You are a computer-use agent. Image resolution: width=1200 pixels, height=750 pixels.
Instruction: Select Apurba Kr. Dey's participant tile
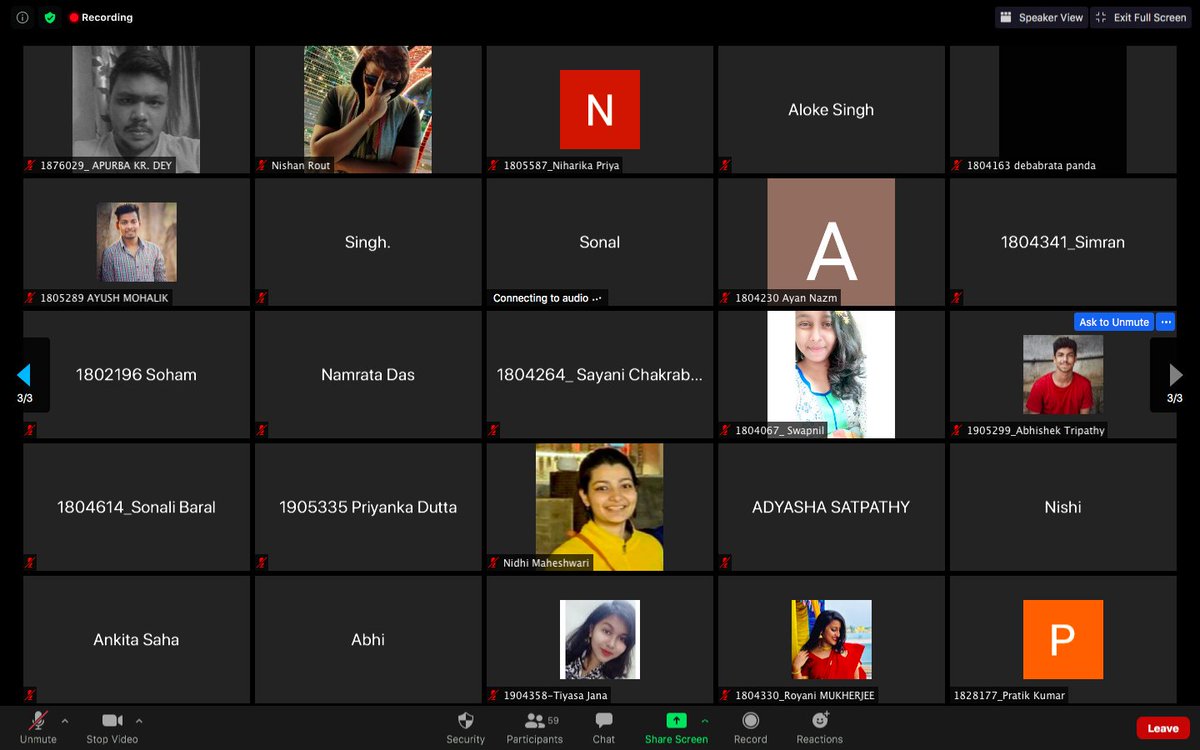[136, 110]
